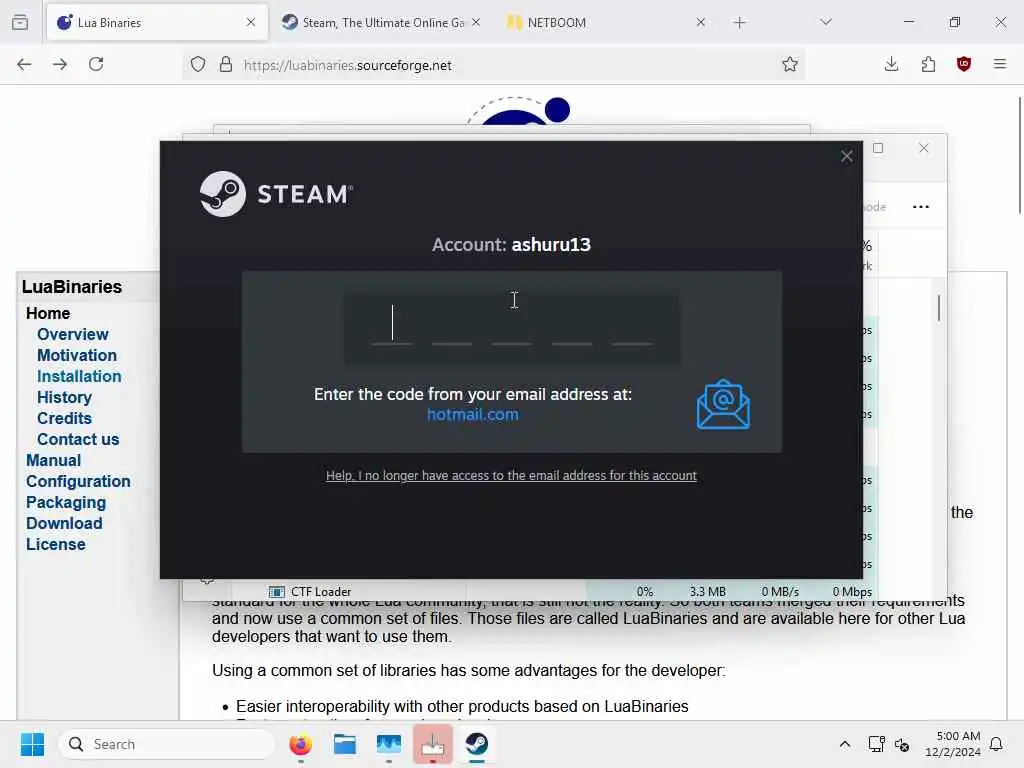Open the History sidebar link
Screen dimensions: 1024x768
65,397
